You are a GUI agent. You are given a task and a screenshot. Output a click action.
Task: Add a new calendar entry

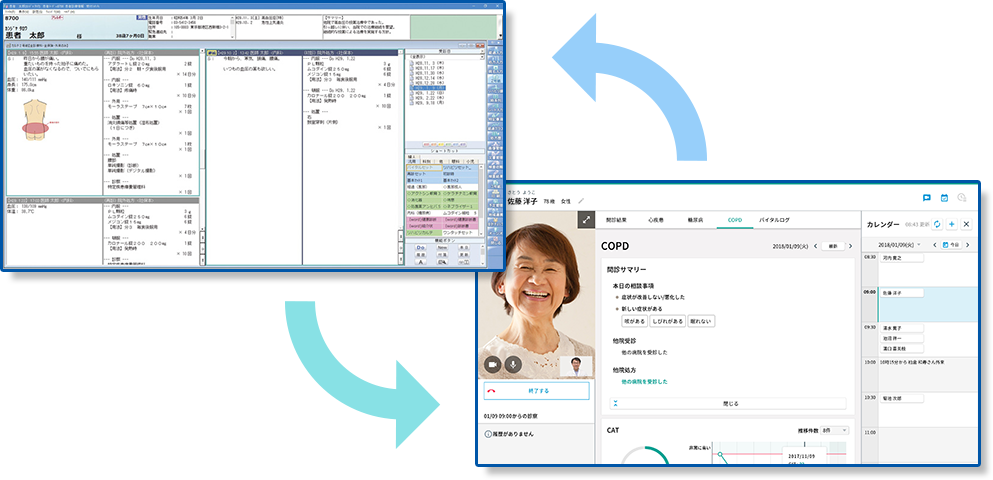951,224
